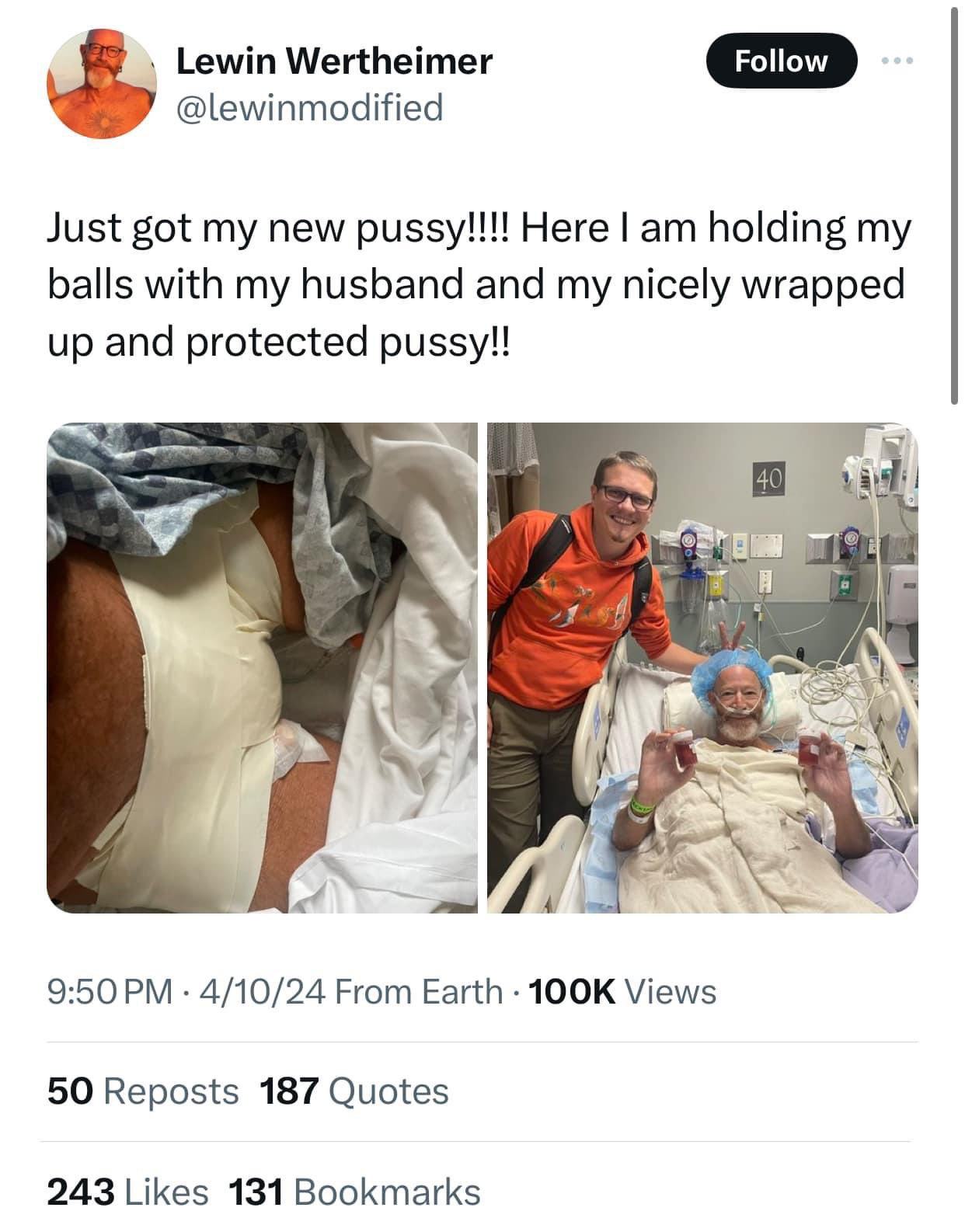Open the three-dot more options menu

tap(894, 61)
